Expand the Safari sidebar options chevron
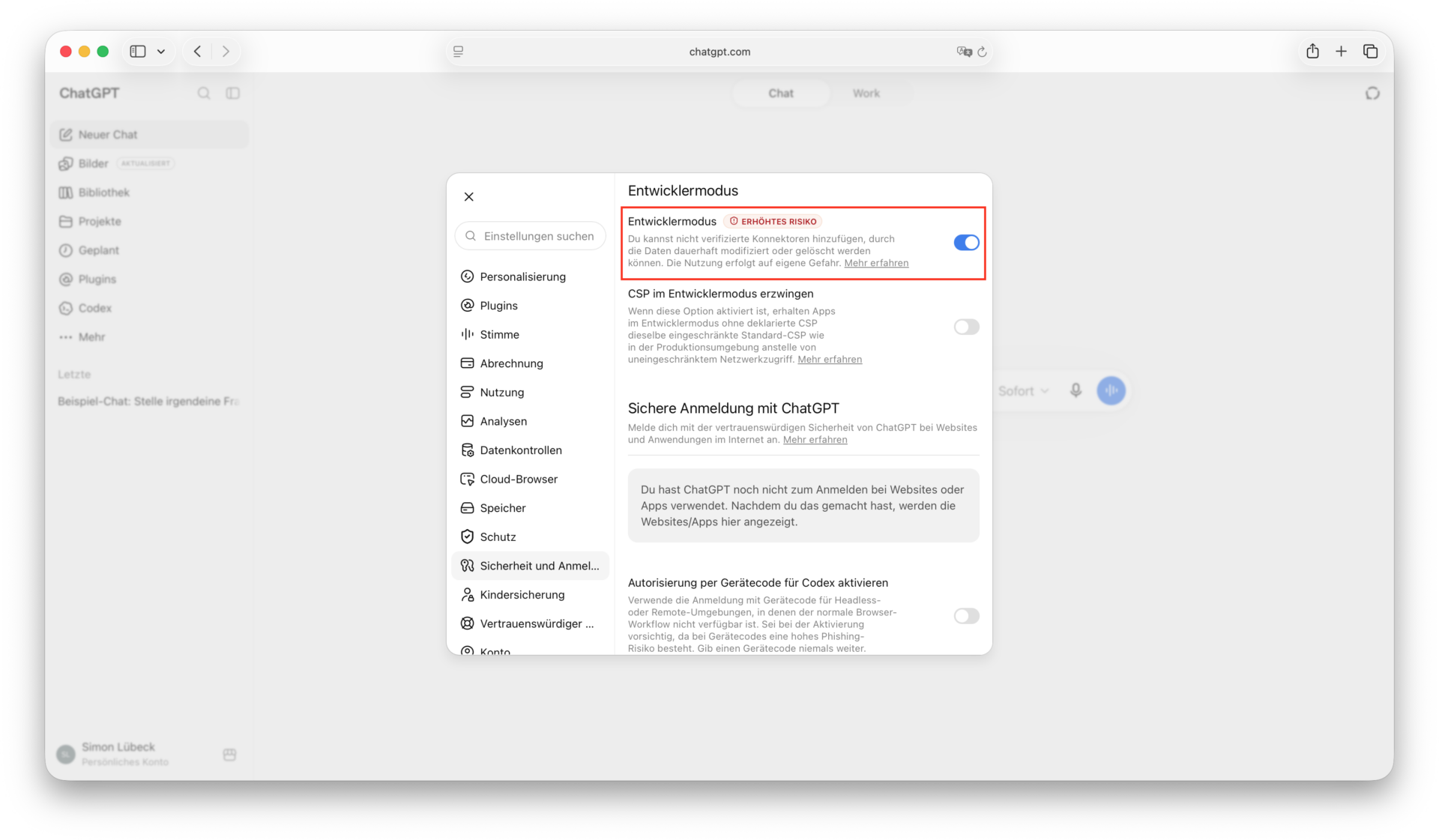This screenshot has height=840, width=1439. coord(161,52)
